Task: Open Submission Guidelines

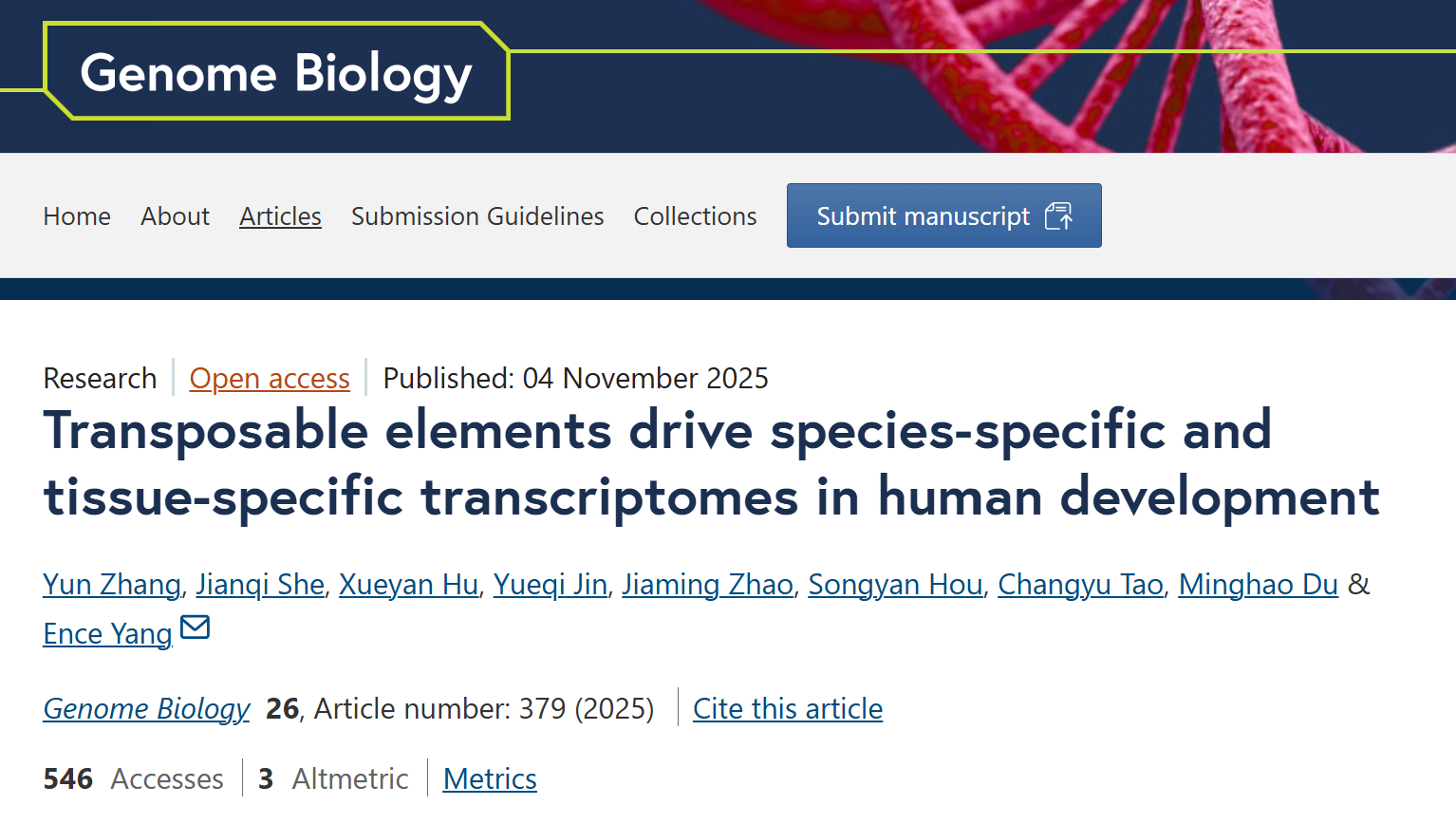Action: [x=477, y=216]
